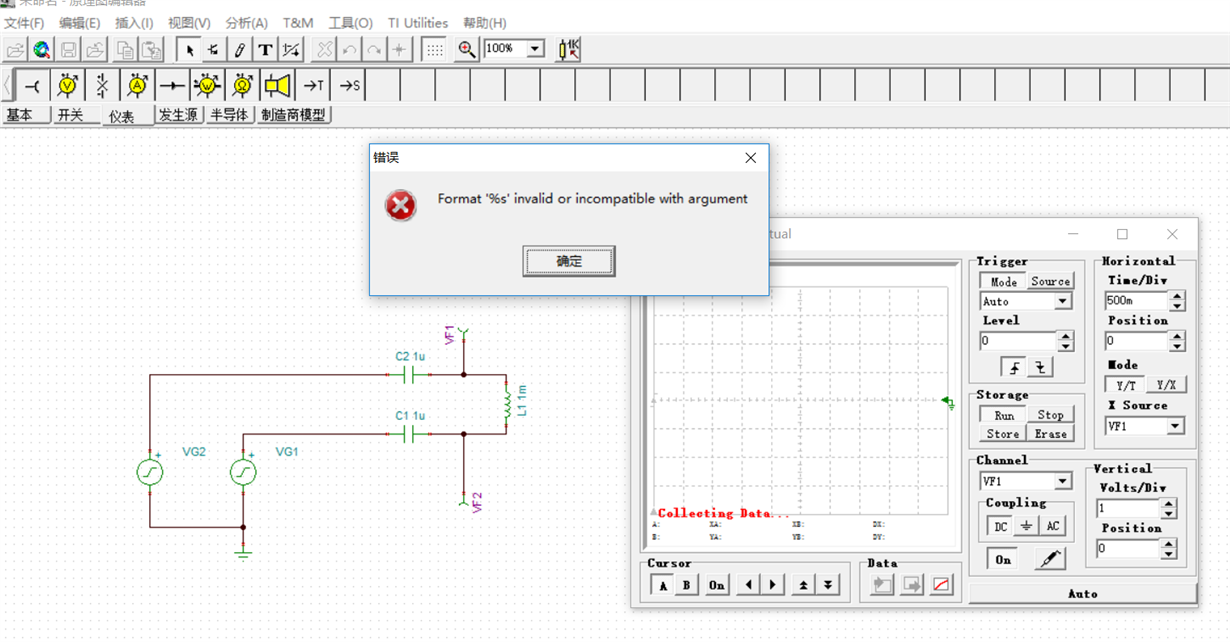Select the →T component icon
1230x642 pixels.
click(313, 86)
